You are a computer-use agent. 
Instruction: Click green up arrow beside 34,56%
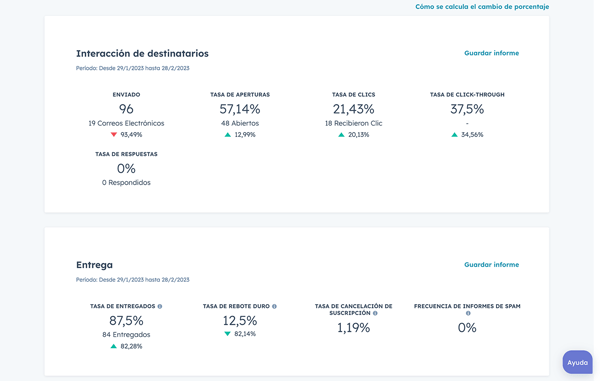[454, 135]
